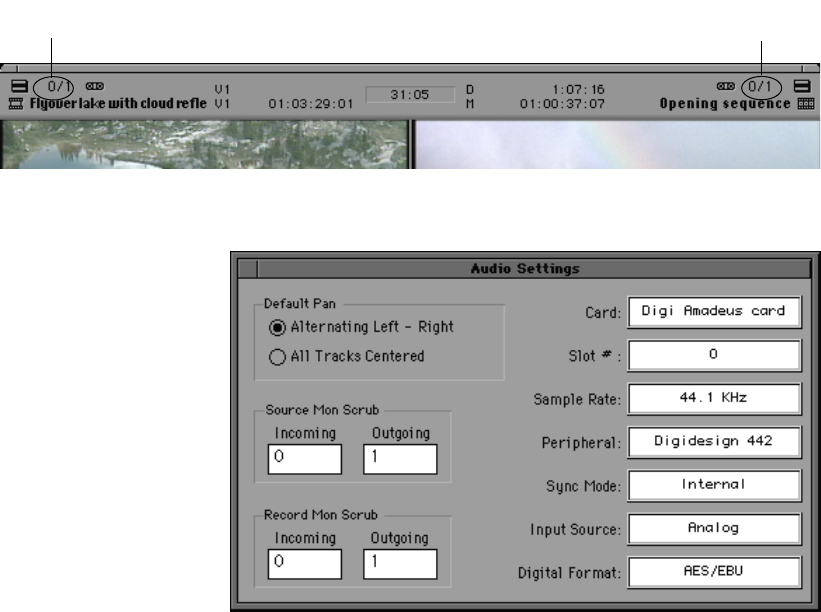The height and width of the screenshot is (612, 821).
Task: Click the source monitor tape cassette icon
Action: [x=95, y=86]
